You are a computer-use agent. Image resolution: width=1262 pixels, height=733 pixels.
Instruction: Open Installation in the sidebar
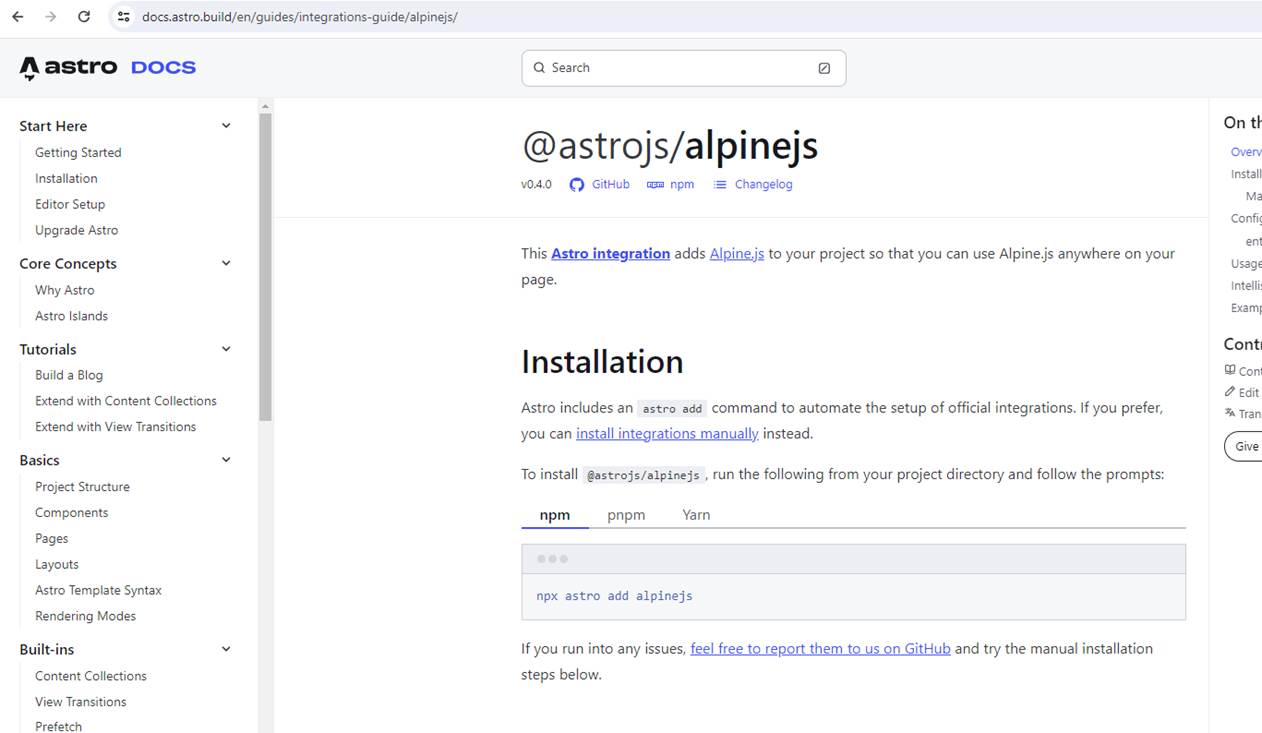pyautogui.click(x=66, y=179)
